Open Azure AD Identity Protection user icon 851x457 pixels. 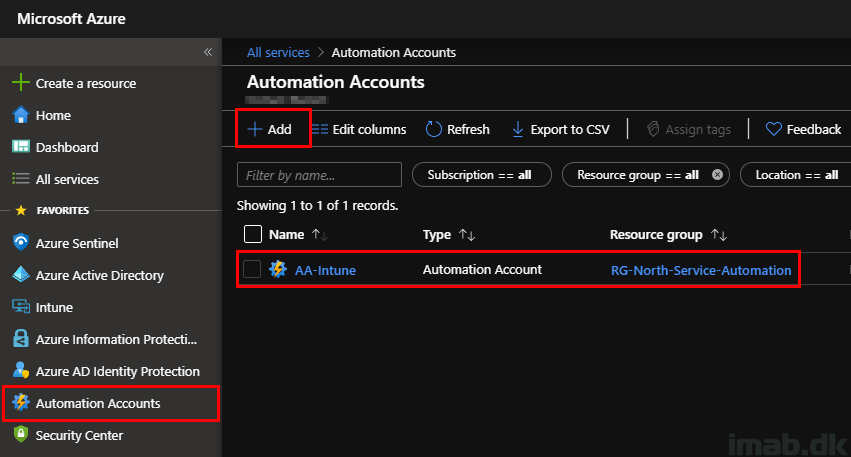pos(21,371)
